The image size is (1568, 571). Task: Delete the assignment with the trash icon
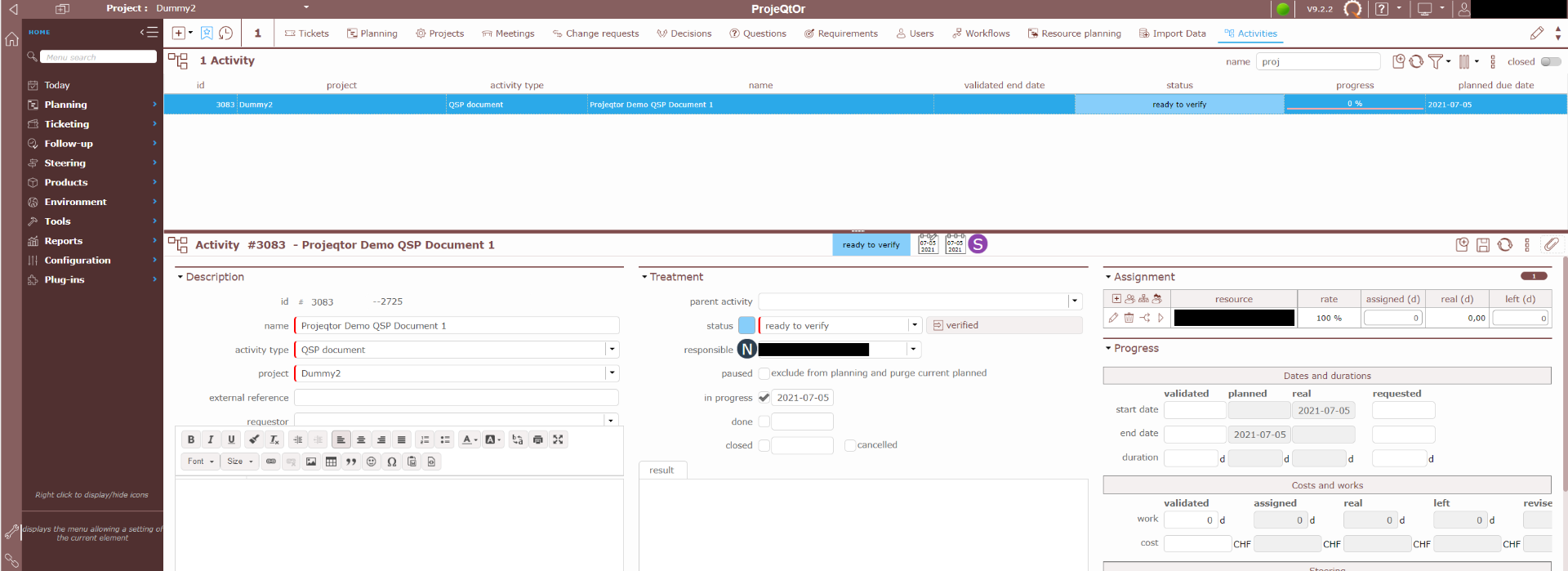pos(1129,318)
